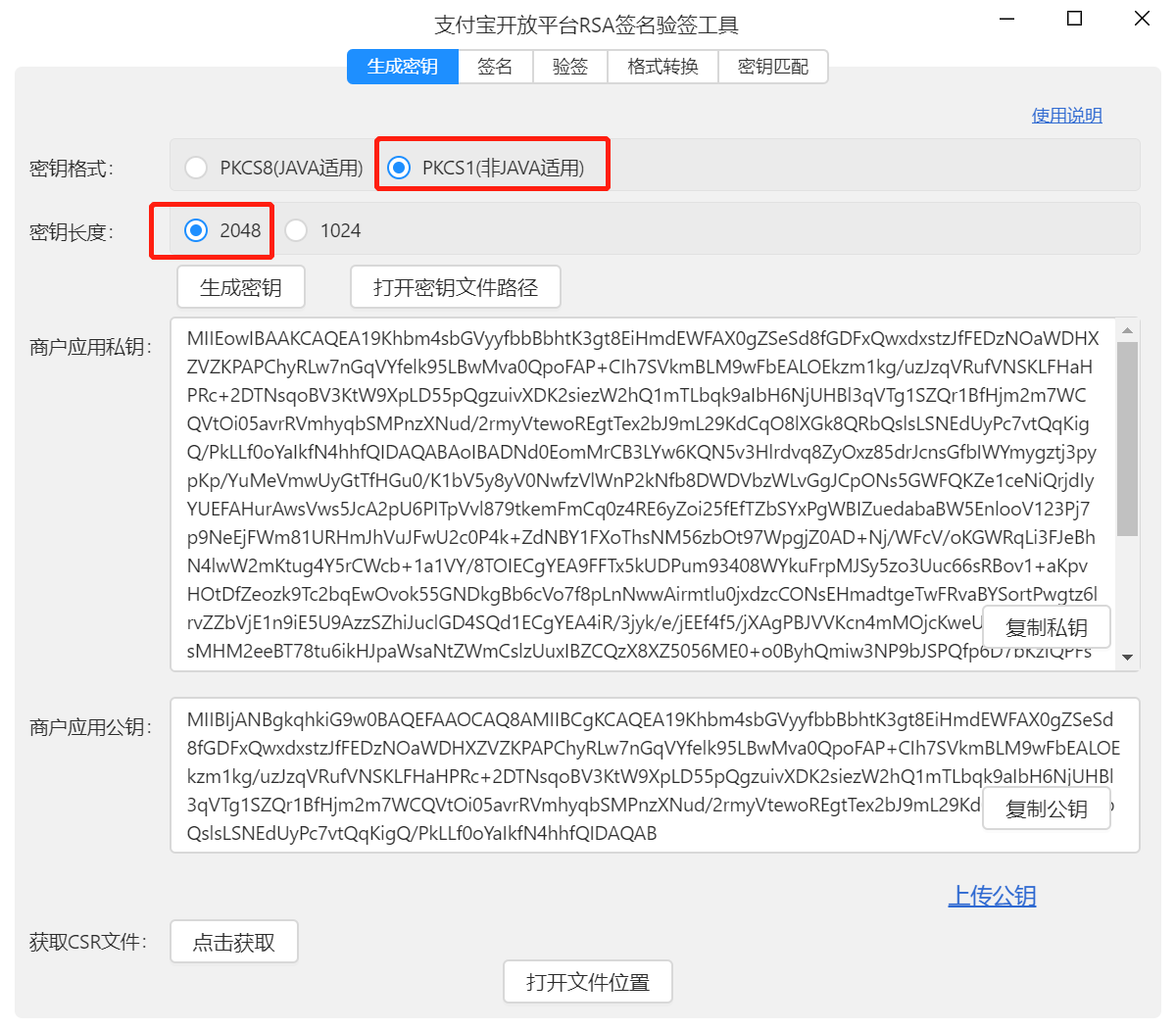Screen dimensions: 1176x1029
Task: Go to the 格式转换 tab
Action: [x=663, y=67]
